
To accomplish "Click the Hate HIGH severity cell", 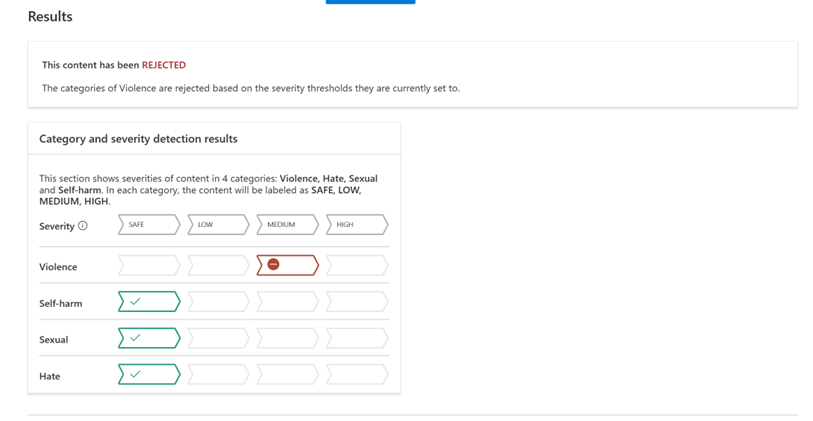I will pos(357,374).
